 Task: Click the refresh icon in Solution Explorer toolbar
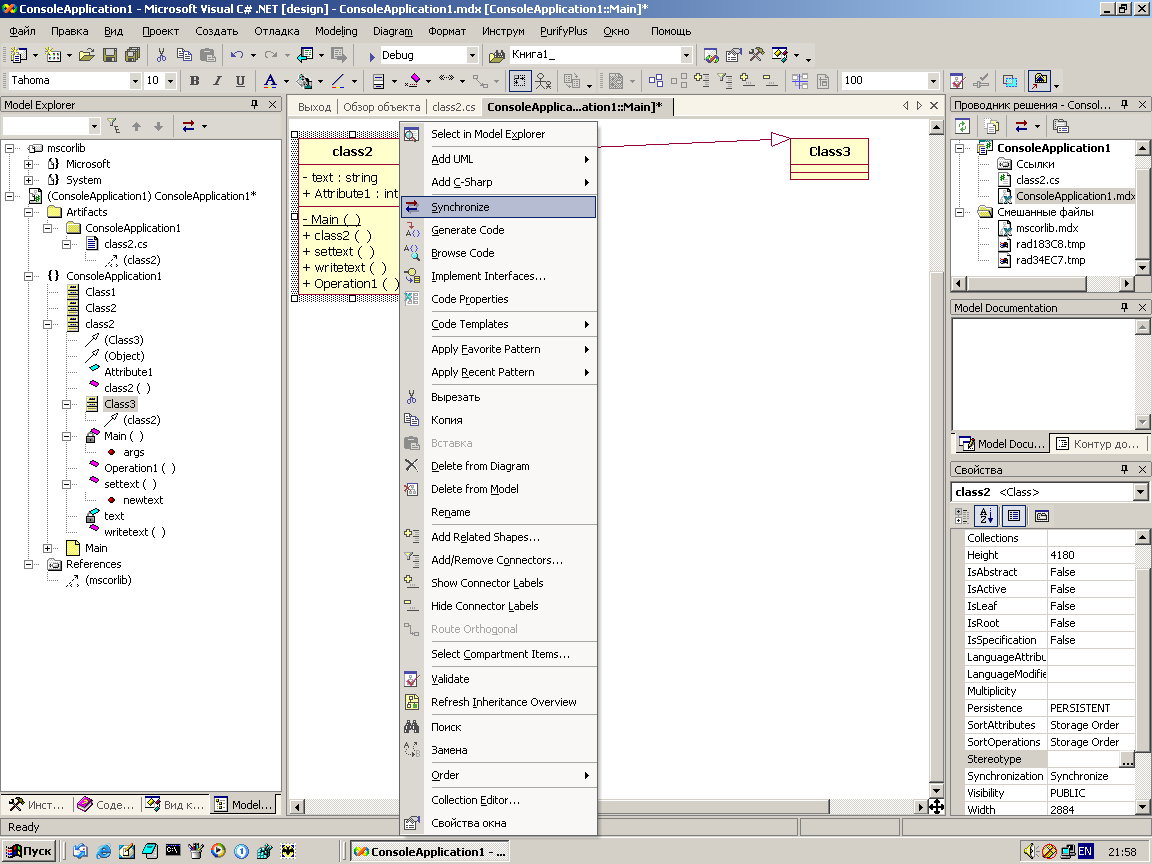963,126
